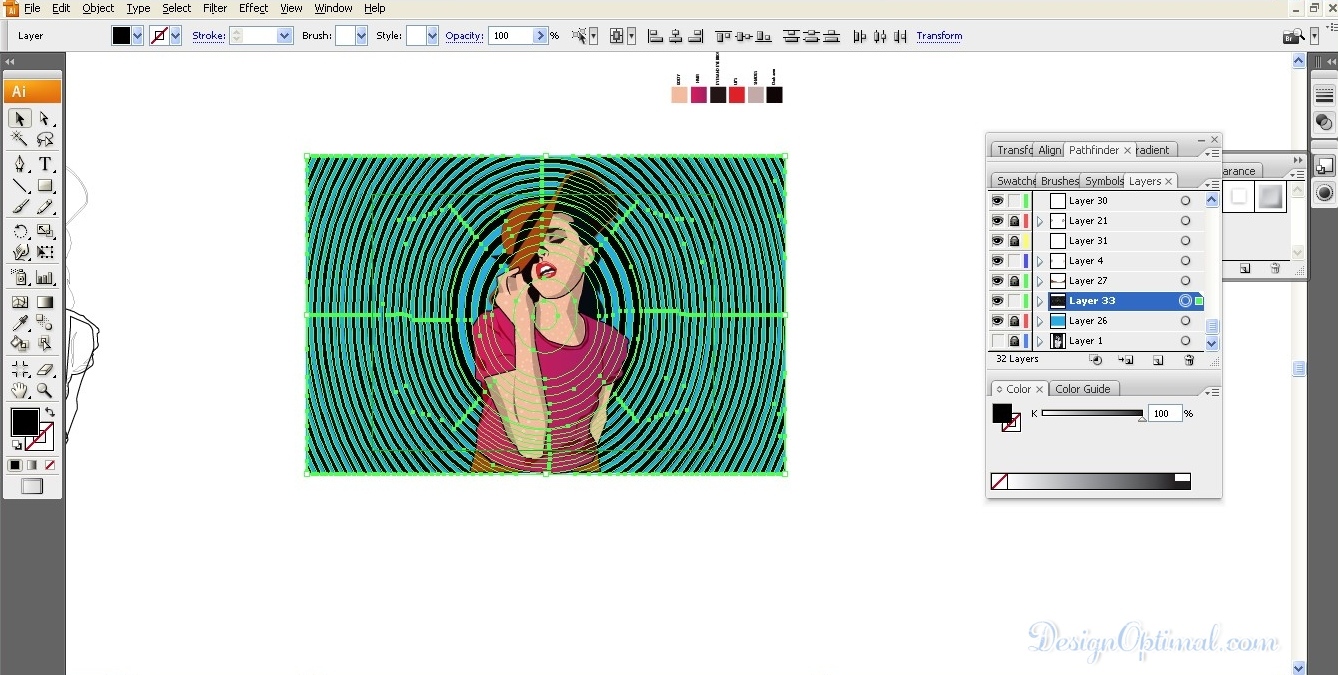This screenshot has height=675, width=1338.
Task: Open the Stroke weight dropdown
Action: [x=284, y=36]
